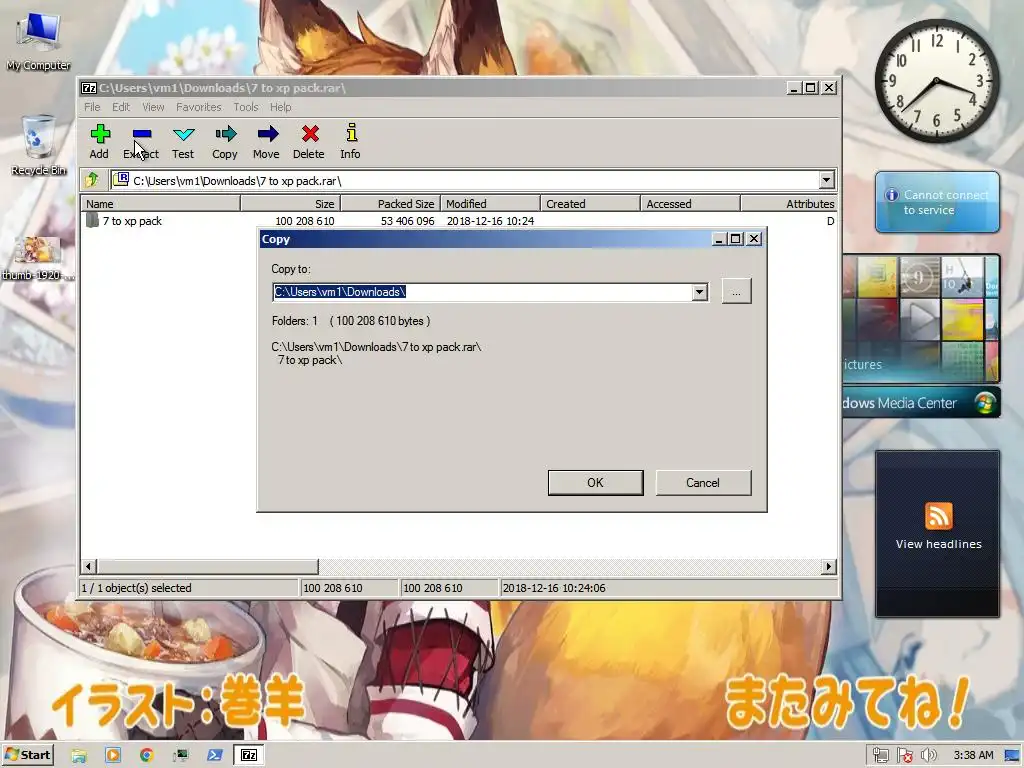
Task: Select the 7 to xp pack row name
Action: click(132, 221)
